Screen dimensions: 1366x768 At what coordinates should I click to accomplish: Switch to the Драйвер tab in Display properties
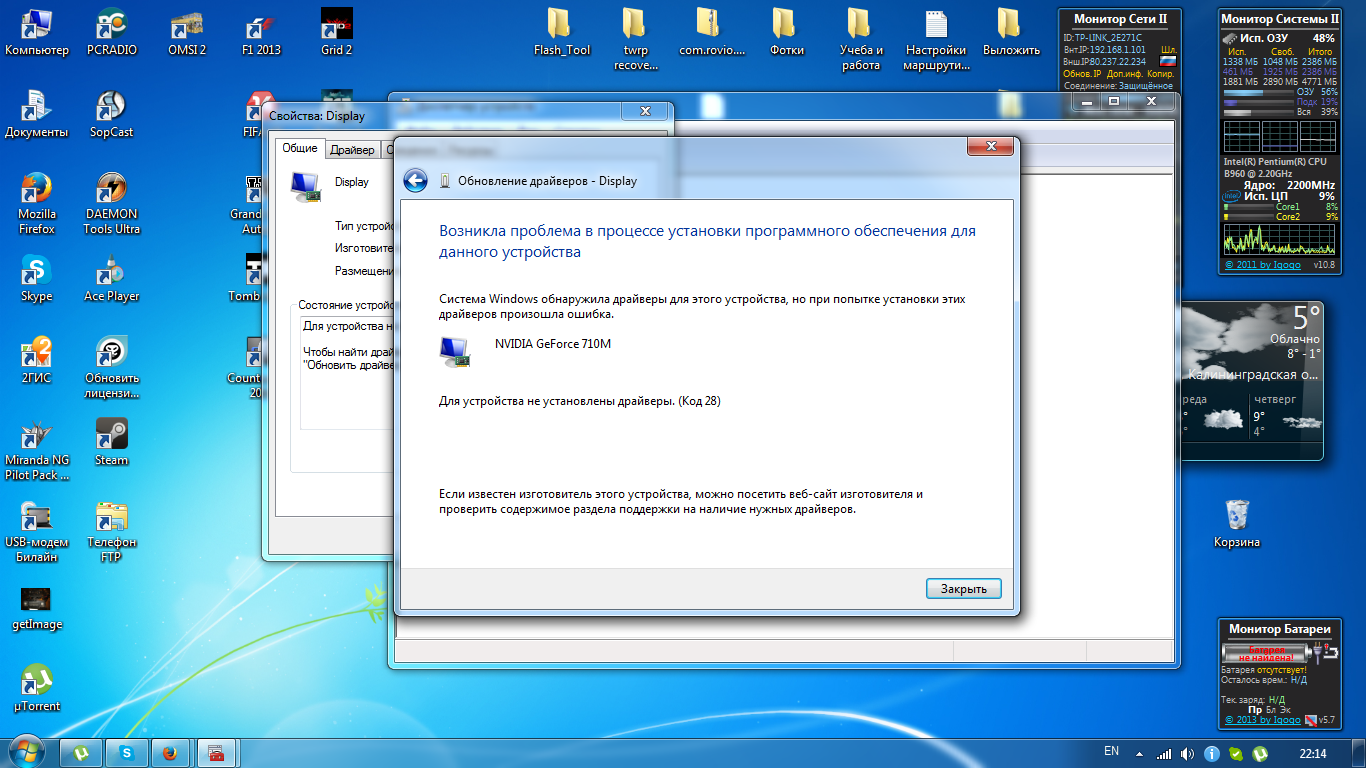352,150
